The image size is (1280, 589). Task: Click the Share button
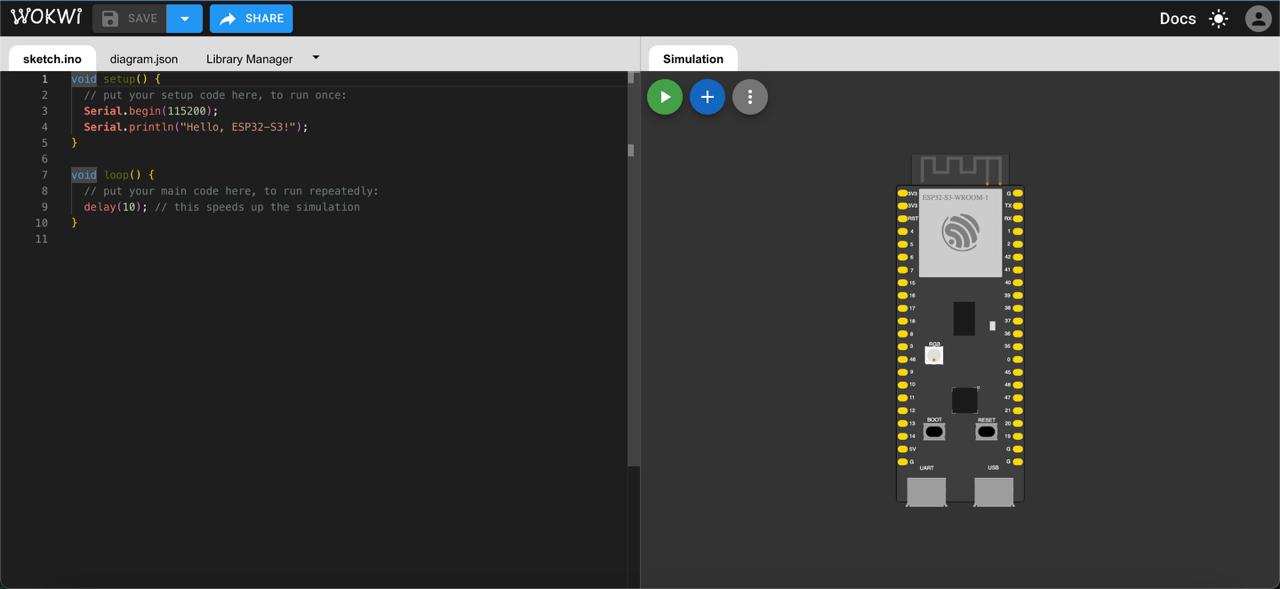click(251, 19)
